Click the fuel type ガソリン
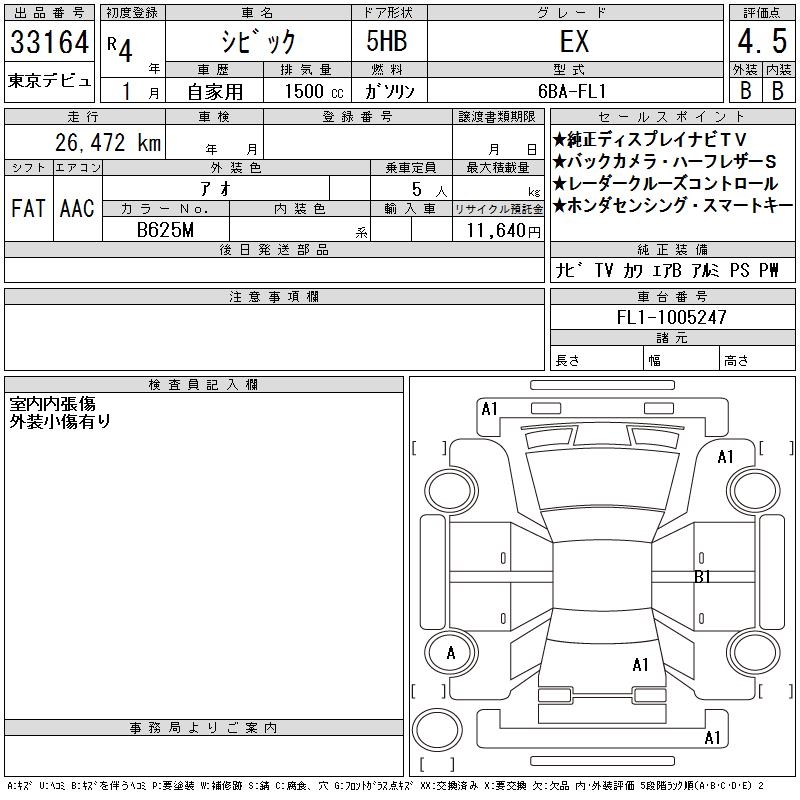 tap(389, 91)
